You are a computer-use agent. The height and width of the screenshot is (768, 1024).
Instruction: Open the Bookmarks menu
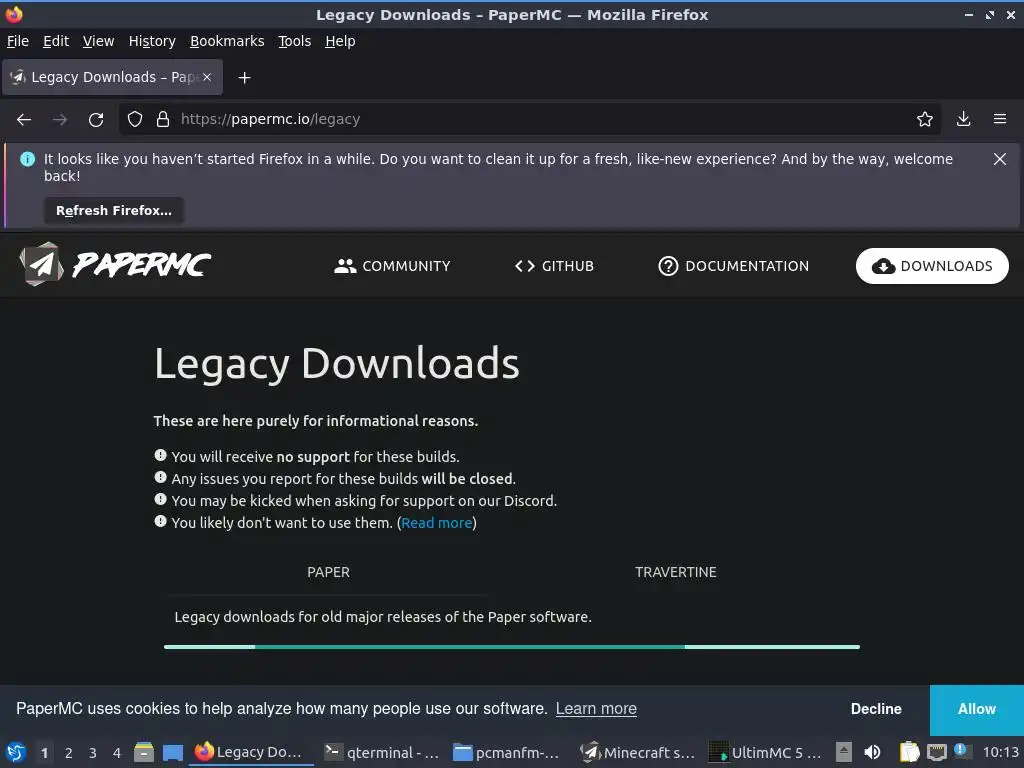(227, 41)
